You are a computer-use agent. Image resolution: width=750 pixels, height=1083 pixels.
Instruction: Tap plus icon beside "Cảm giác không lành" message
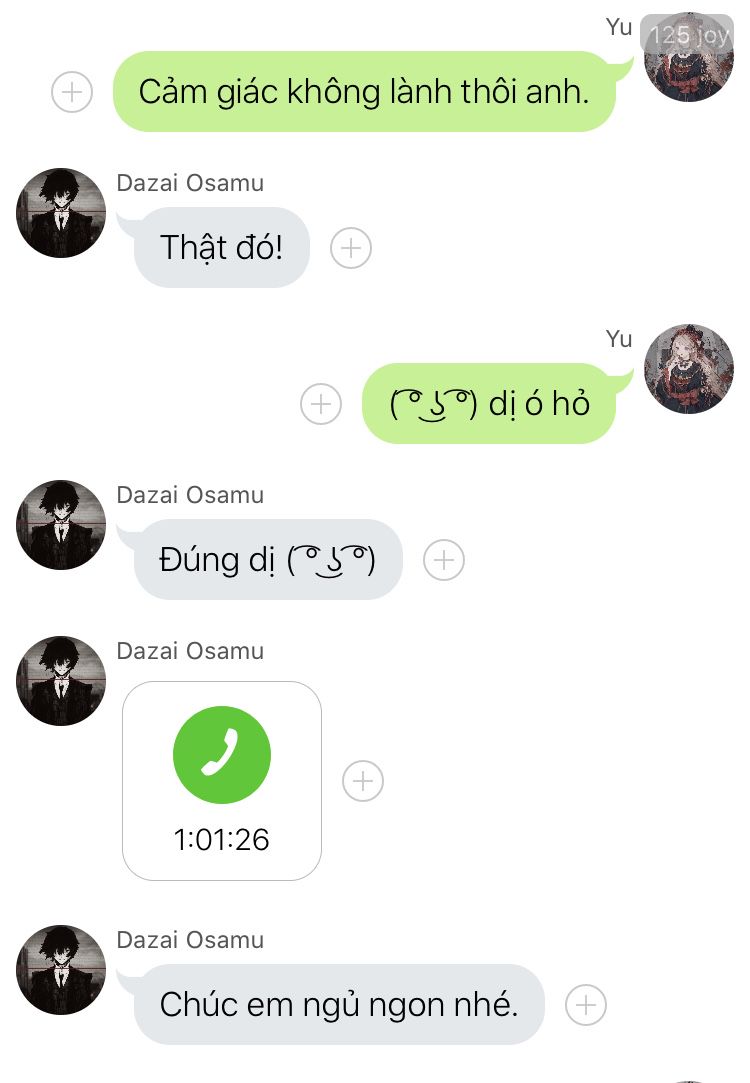[72, 92]
